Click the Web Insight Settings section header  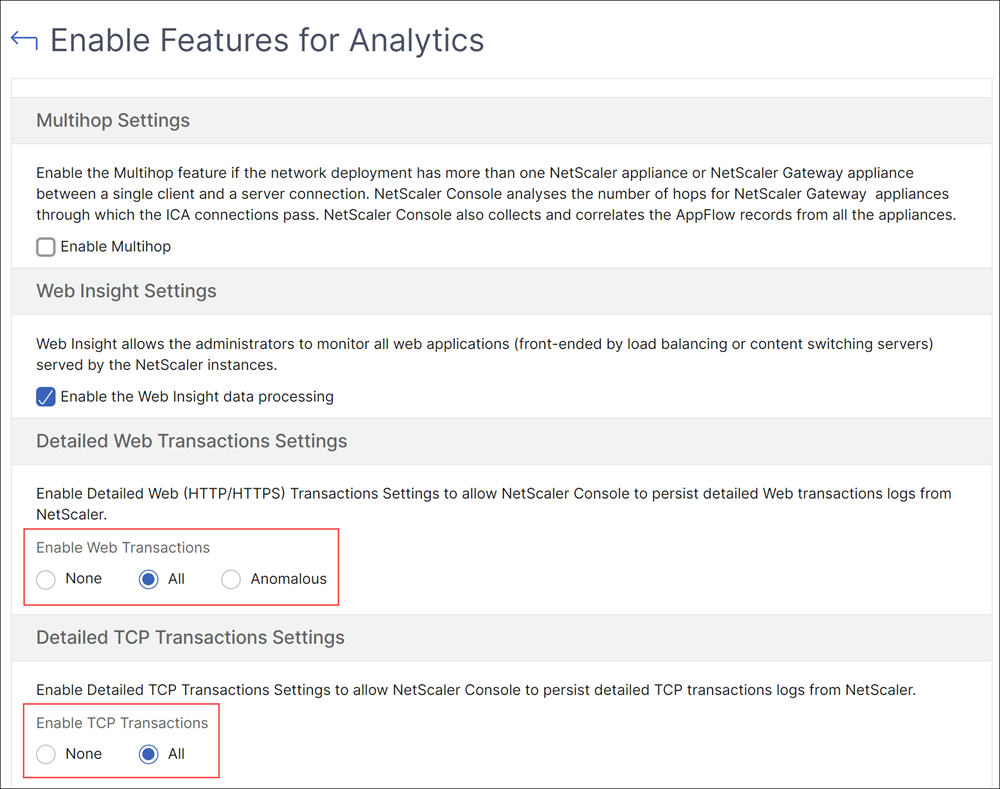(126, 291)
